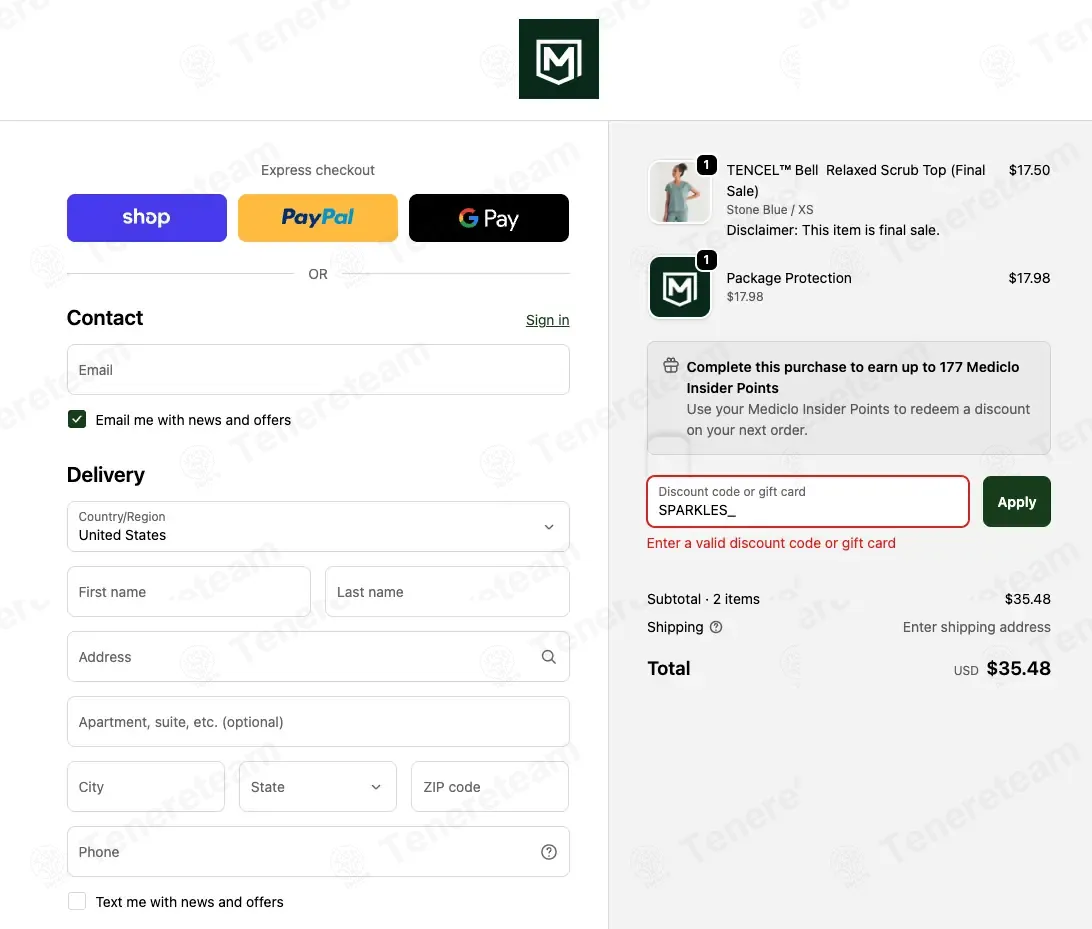Screen dimensions: 1092x929
Task: Pay with PayPal express checkout
Action: click(318, 218)
